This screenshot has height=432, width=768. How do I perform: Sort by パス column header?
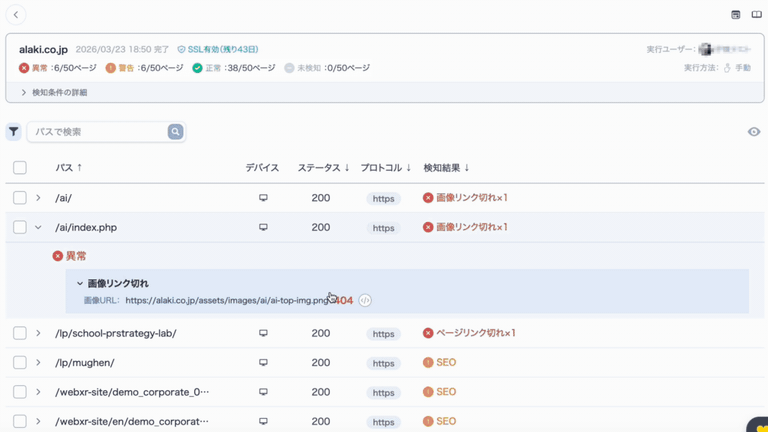[69, 168]
